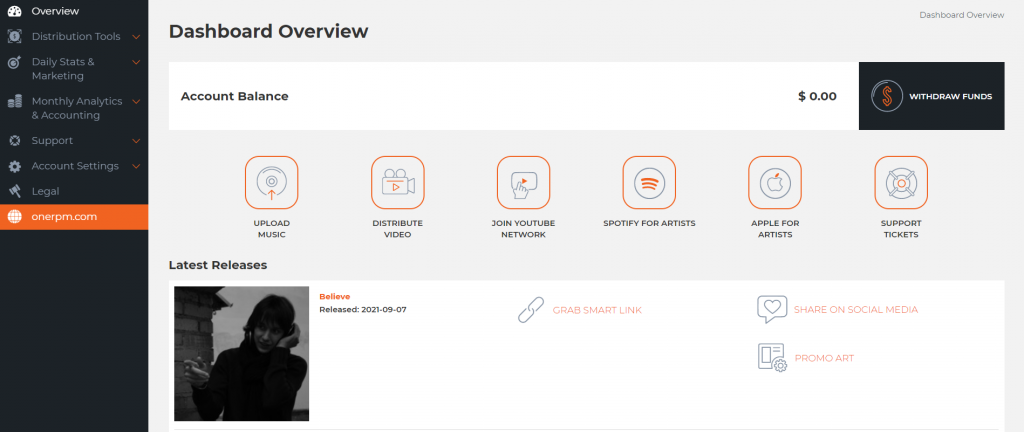Click the heart speech-bubble share icon
1024x432 pixels.
pyautogui.click(x=772, y=309)
